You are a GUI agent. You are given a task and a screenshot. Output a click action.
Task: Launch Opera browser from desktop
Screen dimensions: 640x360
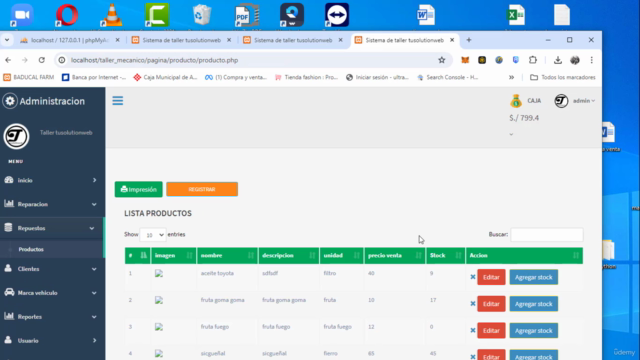click(67, 15)
